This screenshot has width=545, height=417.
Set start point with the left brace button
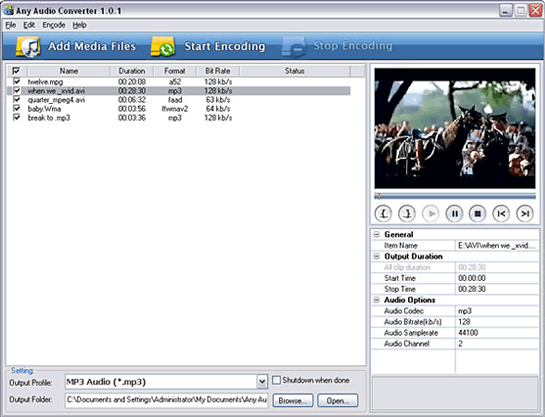click(x=383, y=213)
